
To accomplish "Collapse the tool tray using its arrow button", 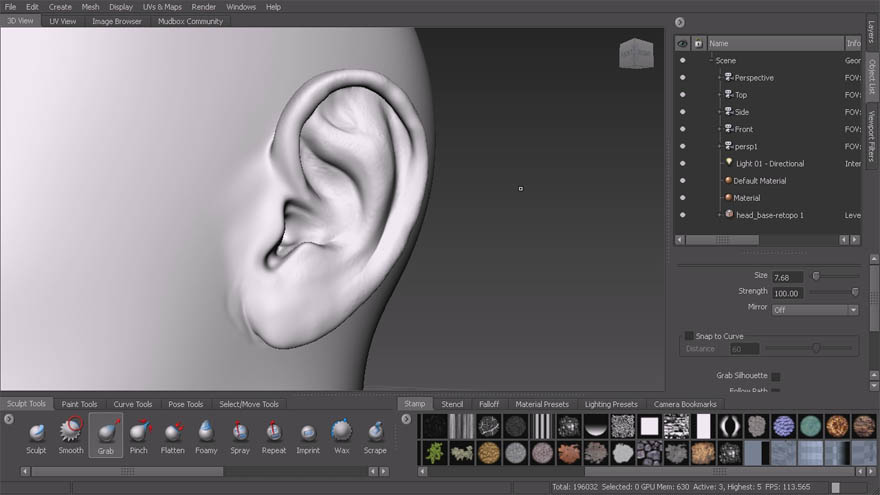I will (8, 419).
